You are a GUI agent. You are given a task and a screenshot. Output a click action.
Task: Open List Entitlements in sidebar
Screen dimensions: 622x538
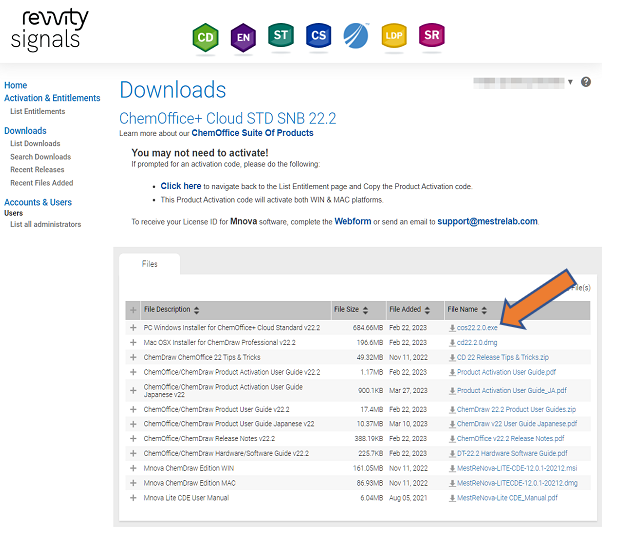coord(38,111)
